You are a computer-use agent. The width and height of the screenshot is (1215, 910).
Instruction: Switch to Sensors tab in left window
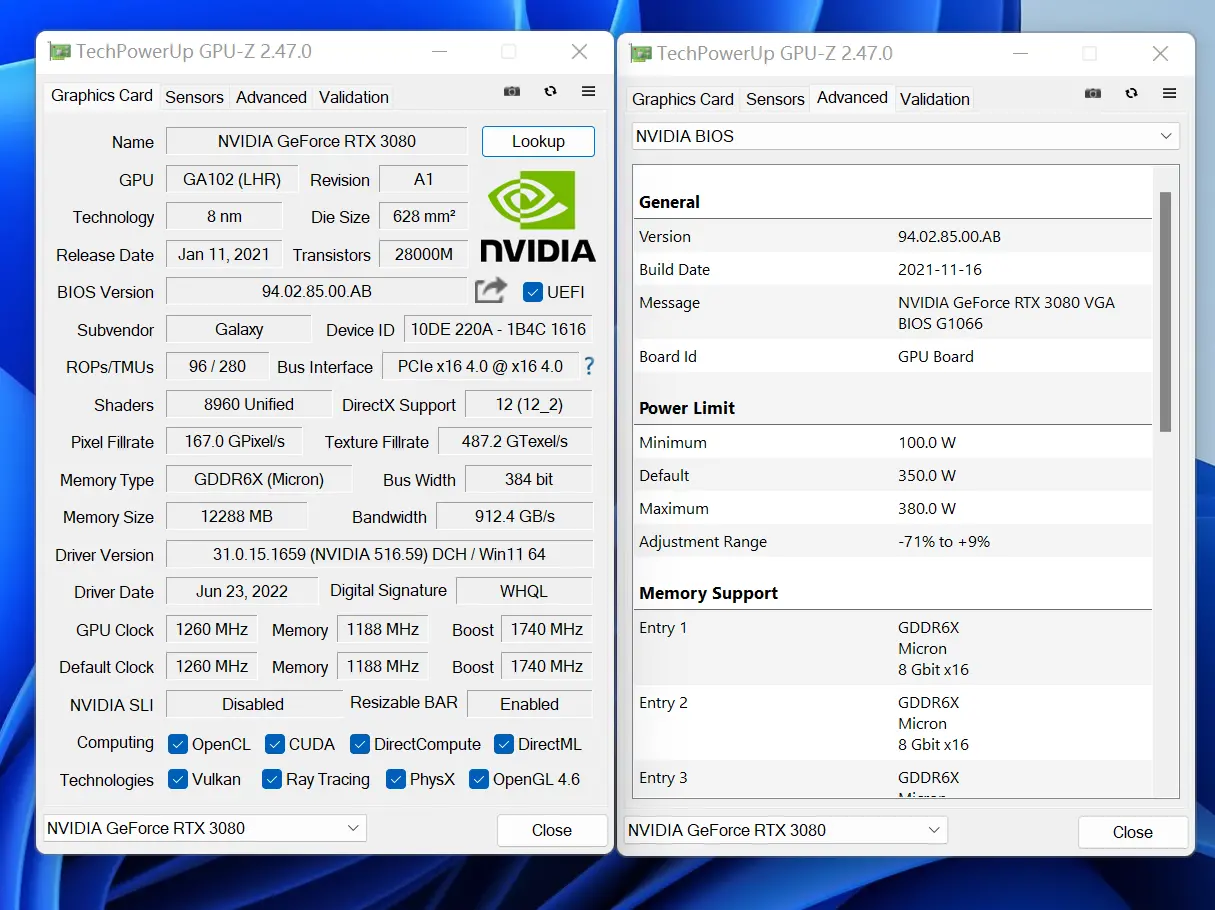tap(194, 97)
